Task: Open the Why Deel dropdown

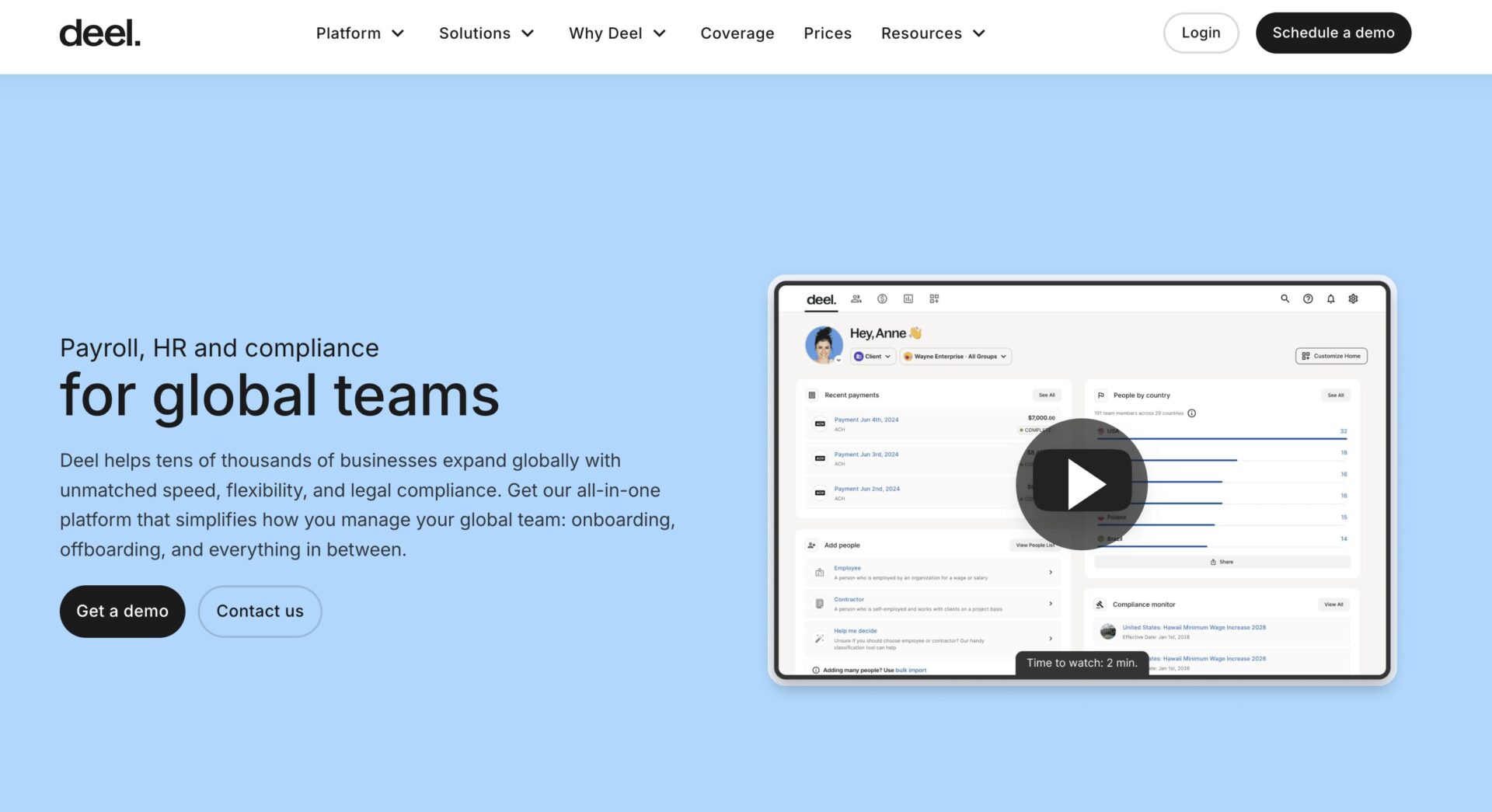Action: click(x=617, y=33)
